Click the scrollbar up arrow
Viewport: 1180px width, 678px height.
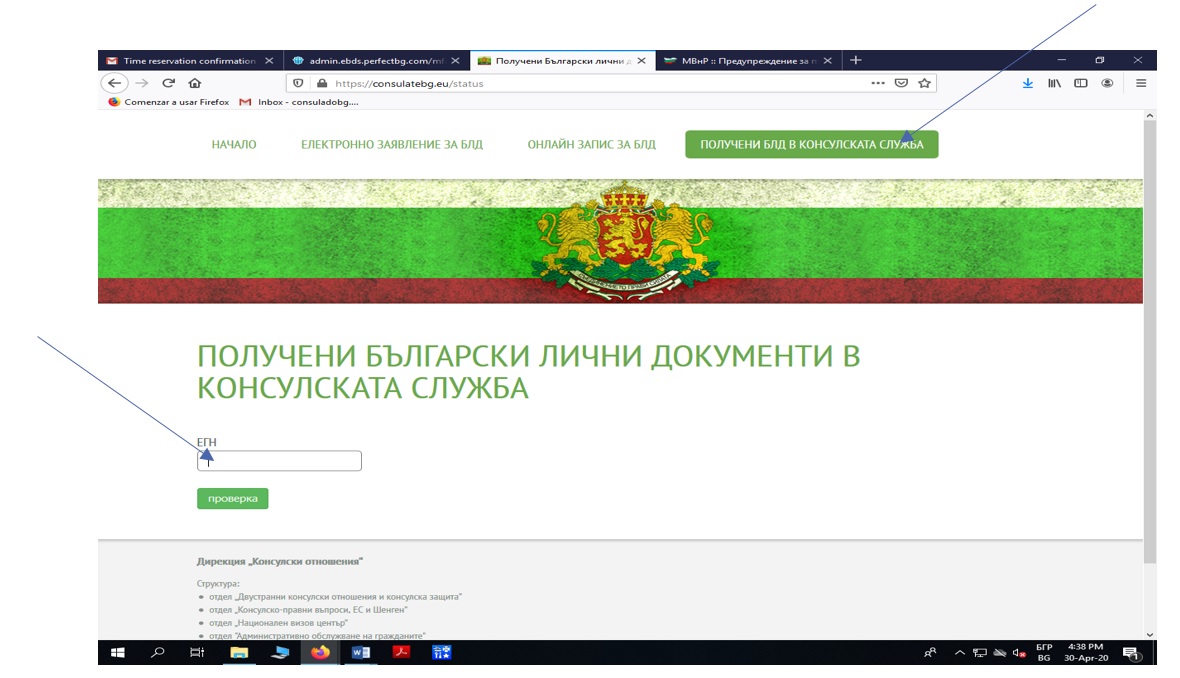point(1149,116)
